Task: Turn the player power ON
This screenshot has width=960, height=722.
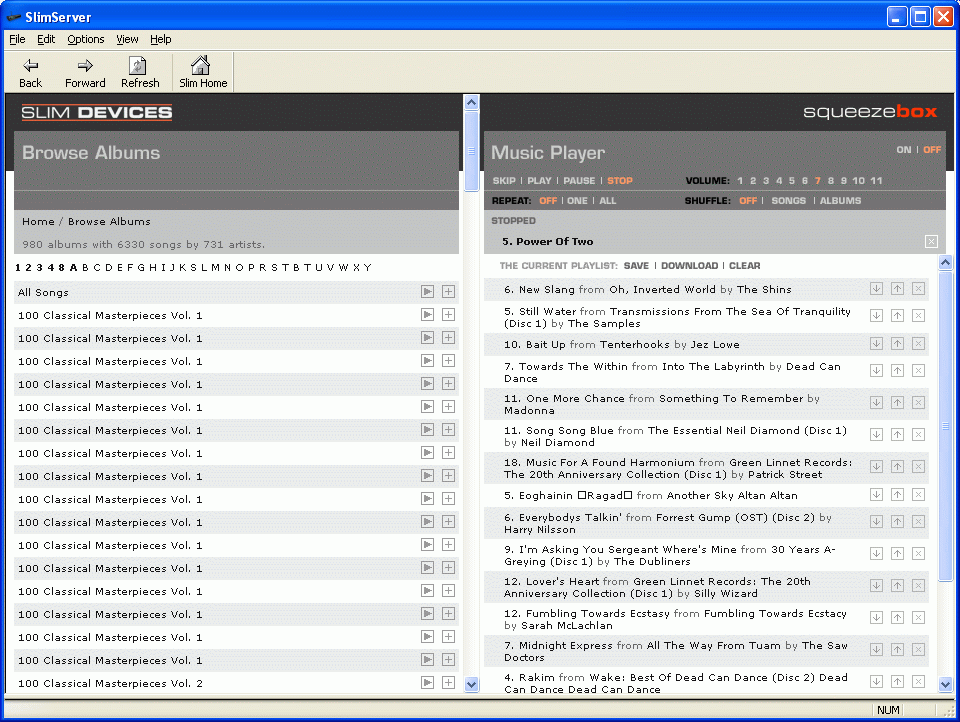Action: click(903, 150)
